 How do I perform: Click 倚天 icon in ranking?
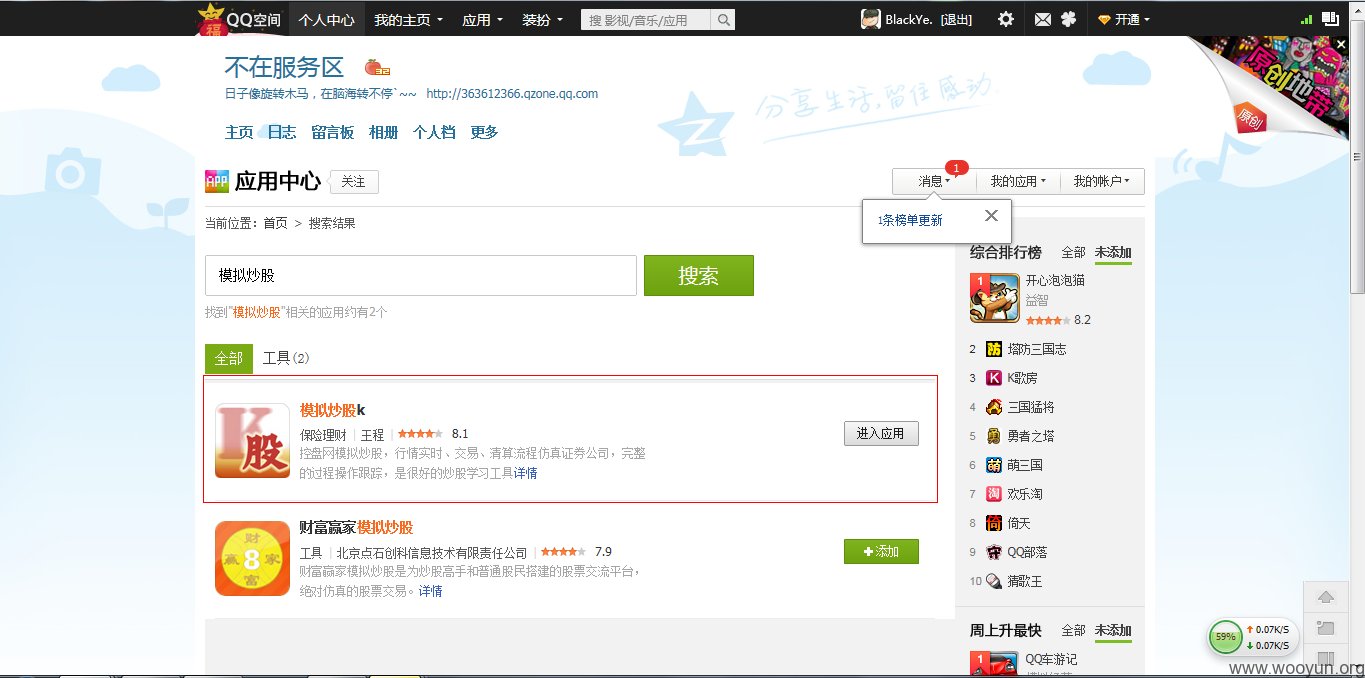[x=994, y=523]
